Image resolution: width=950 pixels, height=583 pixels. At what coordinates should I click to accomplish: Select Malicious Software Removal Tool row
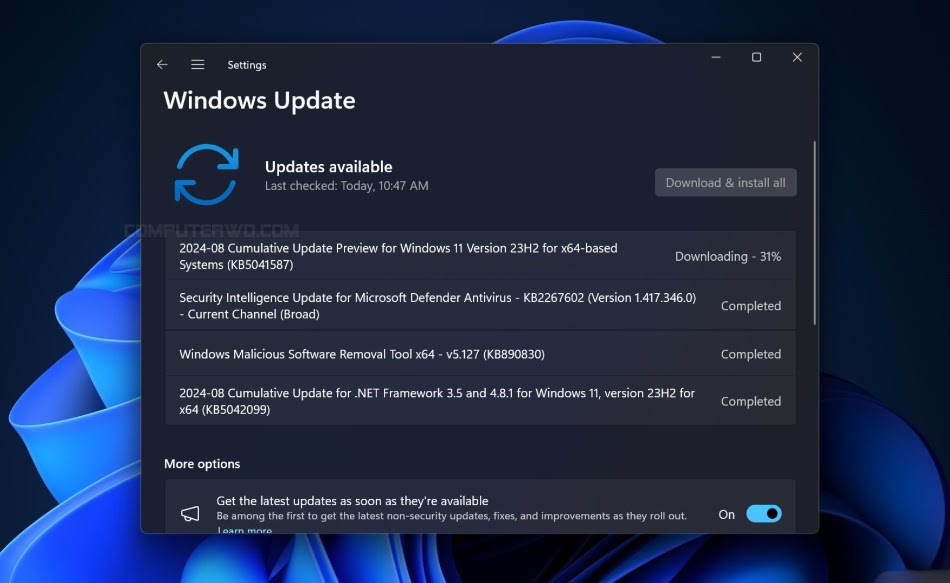[x=480, y=354]
